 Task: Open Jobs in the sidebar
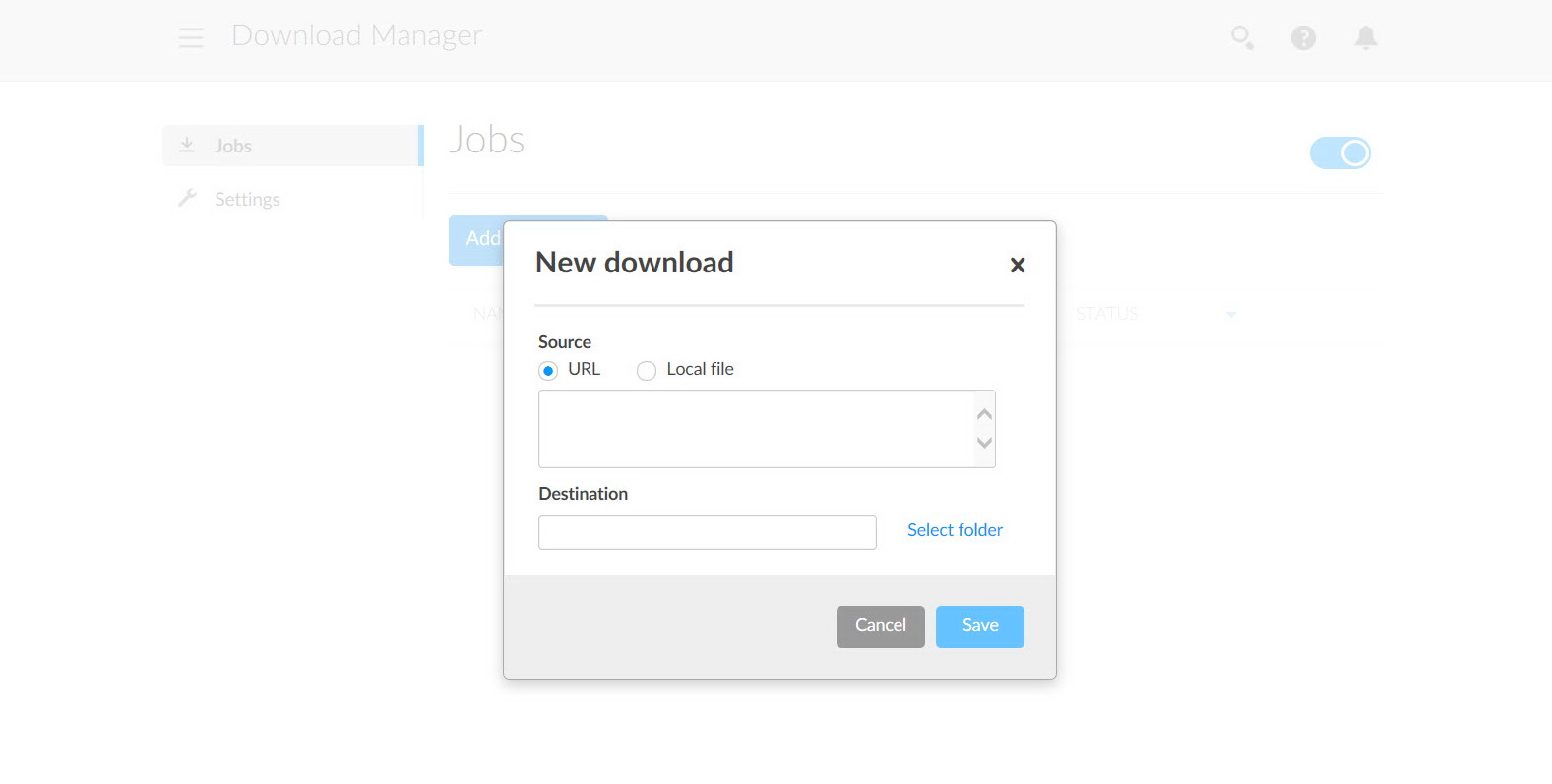pyautogui.click(x=292, y=146)
